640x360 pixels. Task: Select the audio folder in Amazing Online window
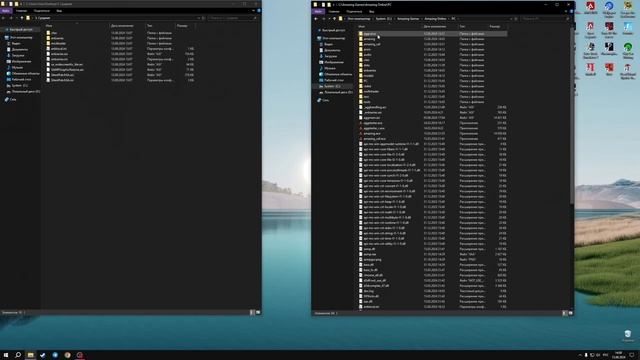(367, 55)
